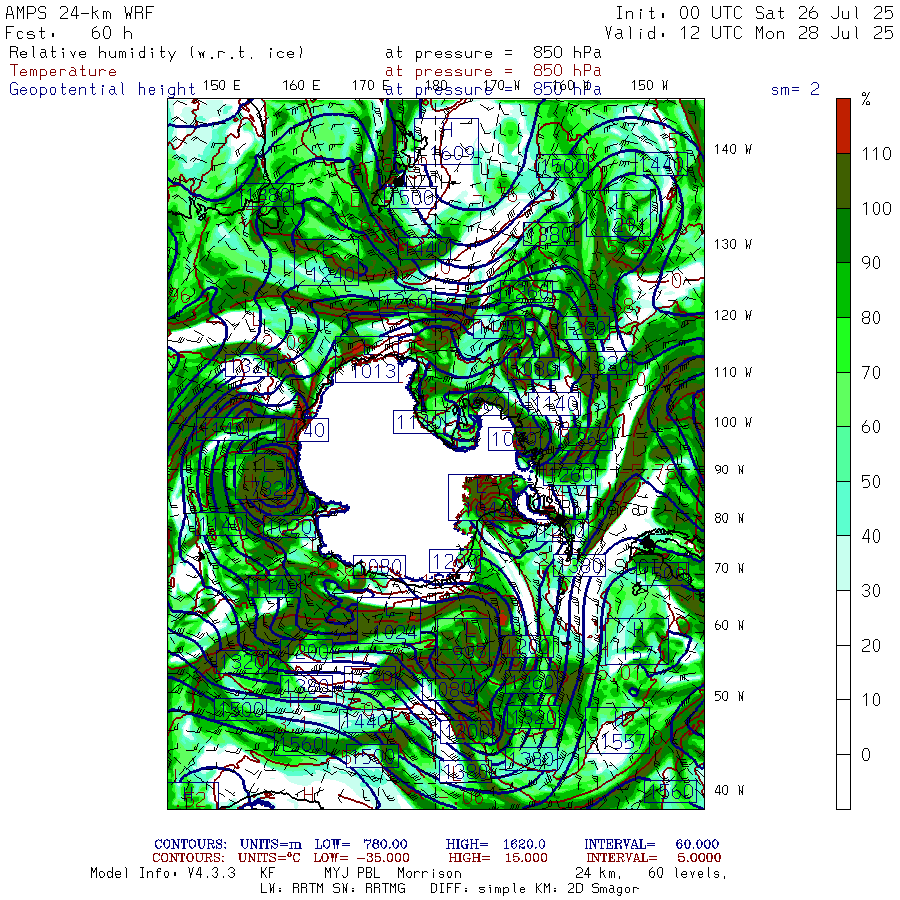Click the pale colorbar segment between 30 and 40

[x=843, y=562]
